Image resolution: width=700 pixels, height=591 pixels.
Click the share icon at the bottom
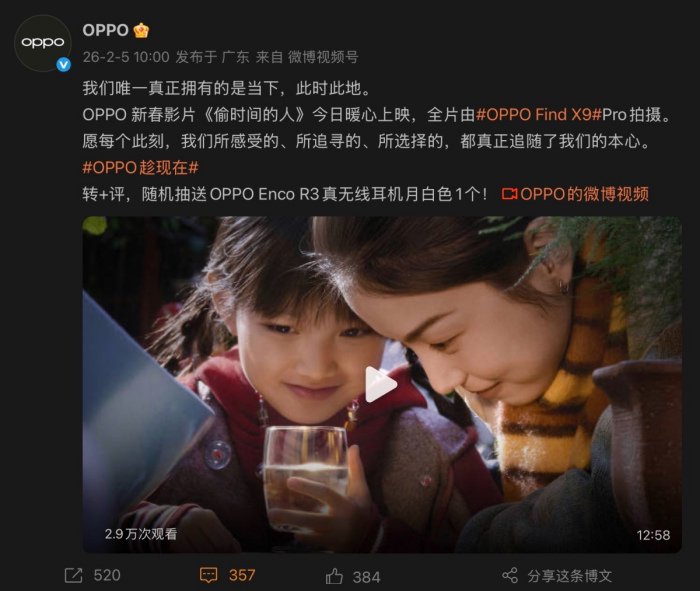point(510,575)
